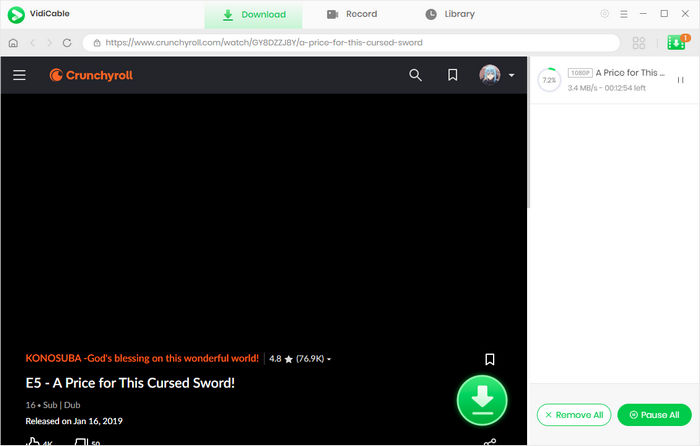Click the user profile avatar
The height and width of the screenshot is (446, 700).
click(x=490, y=75)
